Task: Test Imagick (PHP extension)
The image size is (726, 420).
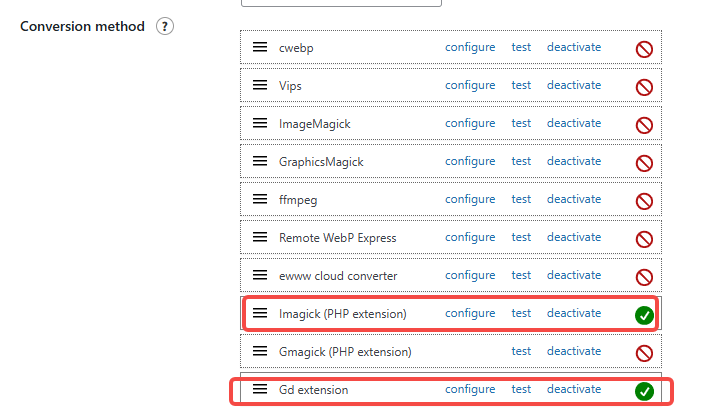Action: (521, 313)
